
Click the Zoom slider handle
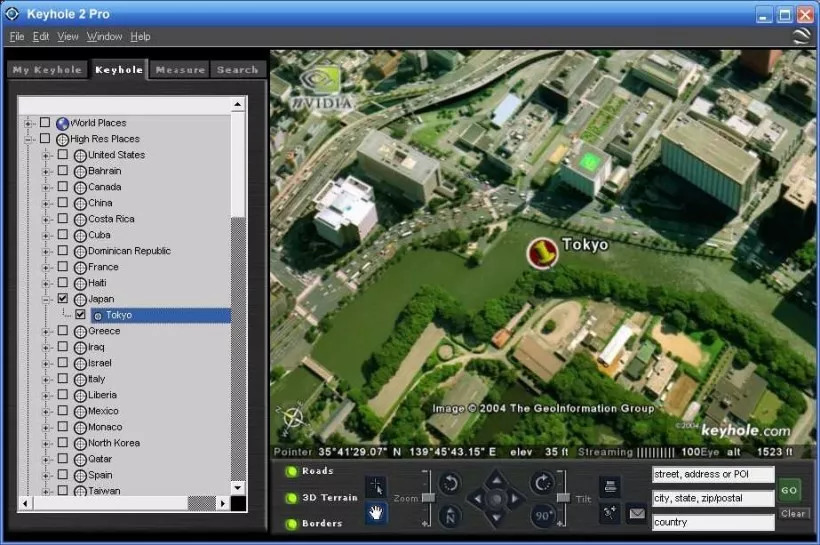click(428, 497)
